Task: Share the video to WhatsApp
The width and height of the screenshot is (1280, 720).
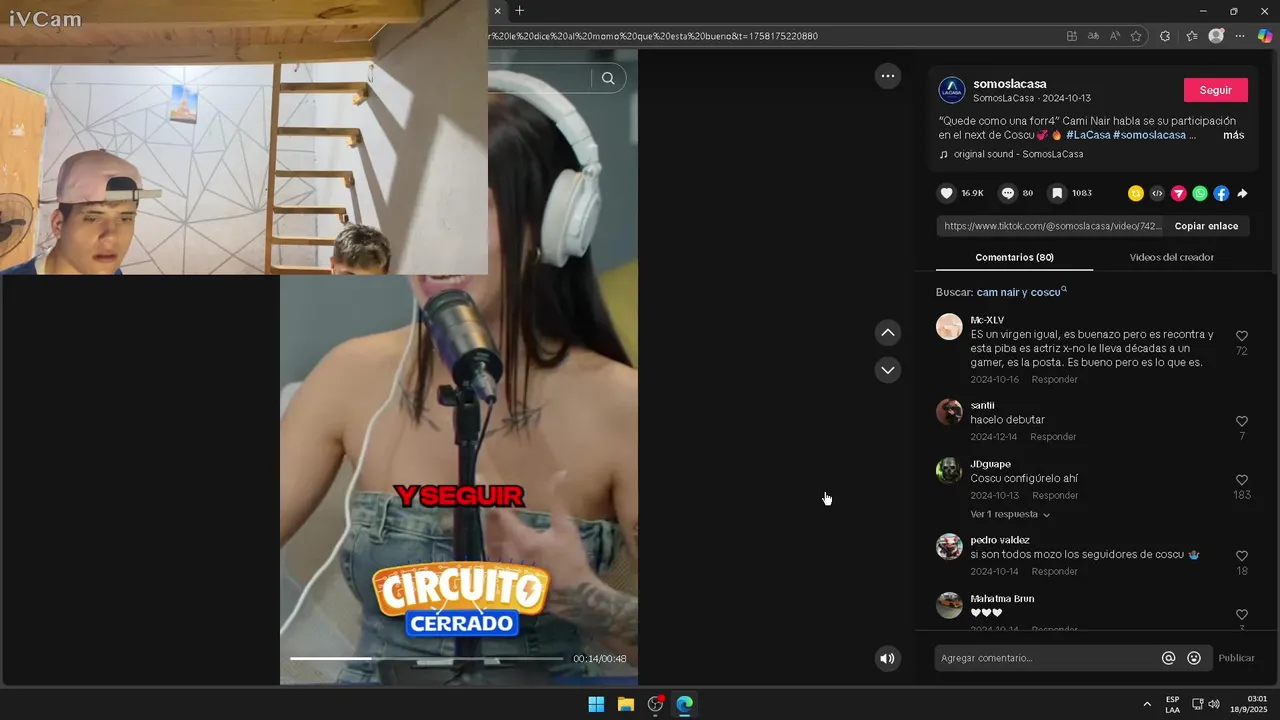Action: click(x=1200, y=193)
